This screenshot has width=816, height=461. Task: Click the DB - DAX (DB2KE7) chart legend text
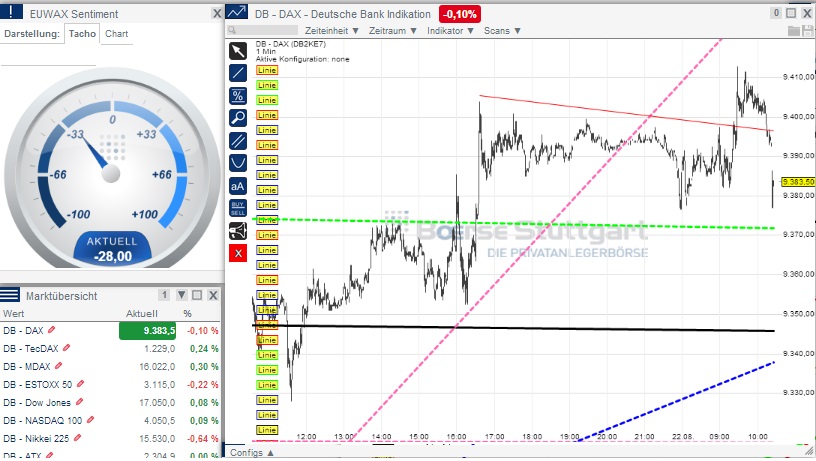290,44
